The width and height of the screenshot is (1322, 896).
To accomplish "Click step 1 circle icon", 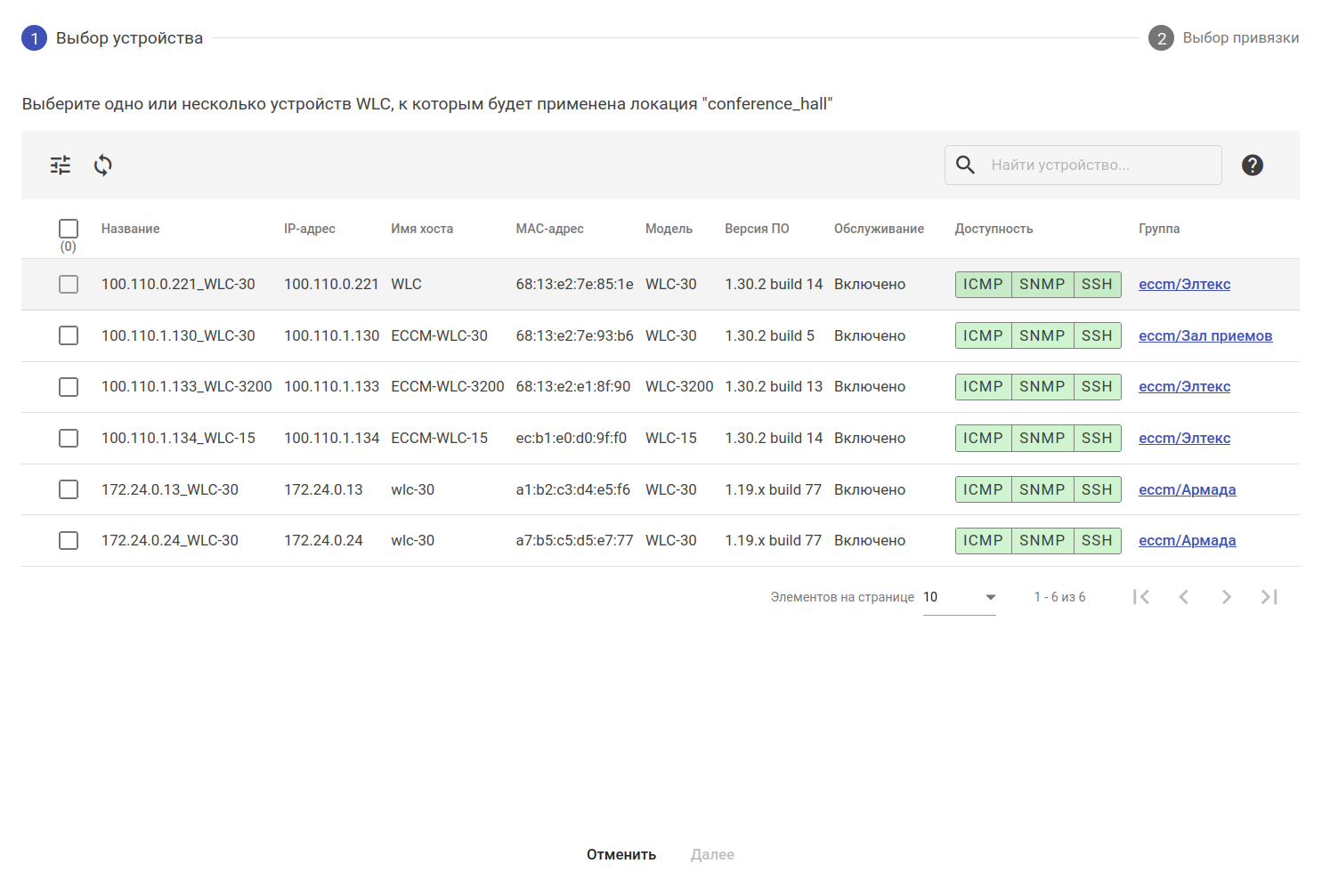I will point(34,38).
